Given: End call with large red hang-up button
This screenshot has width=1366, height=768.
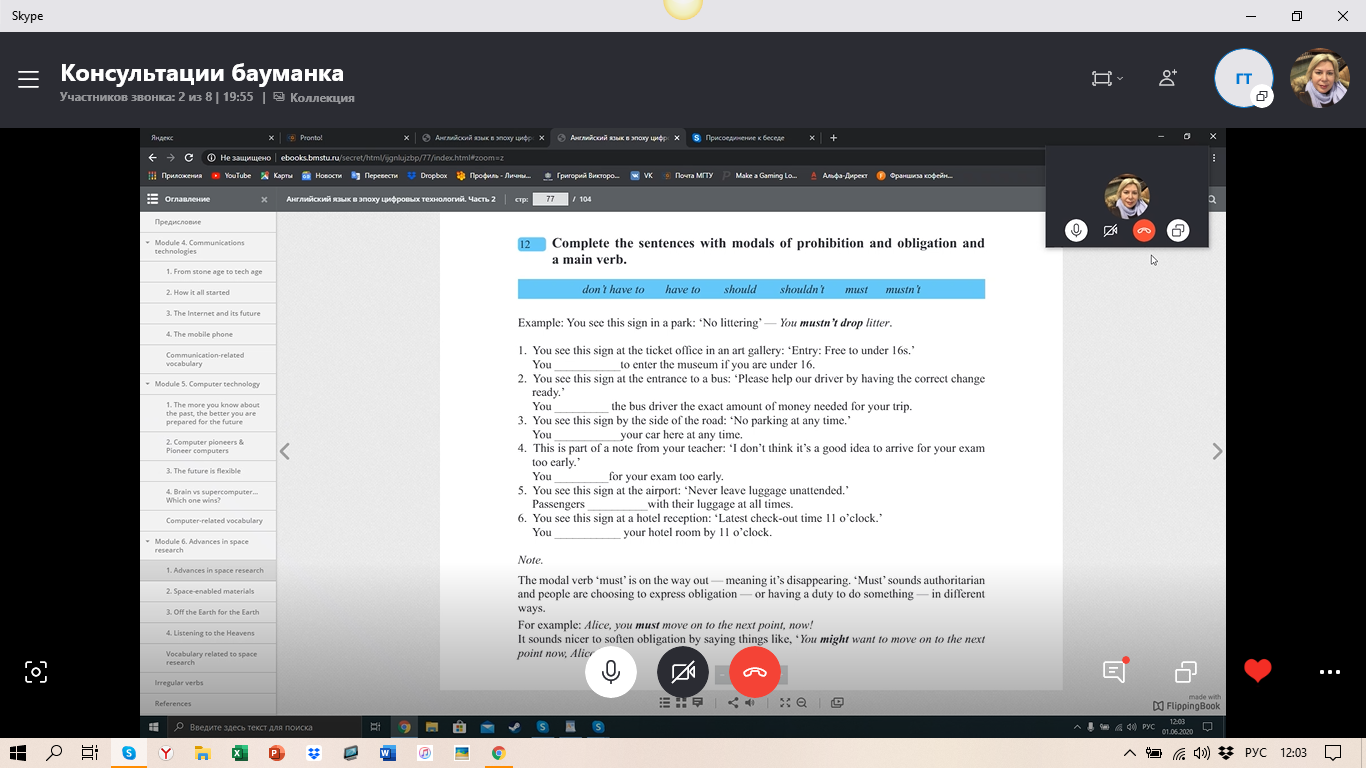Looking at the screenshot, I should (x=755, y=672).
